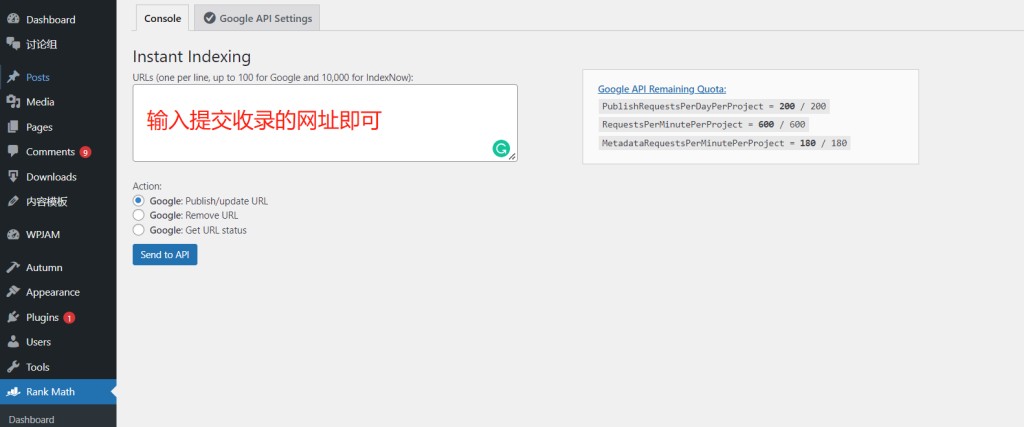The image size is (1024, 427).
Task: Open the 内容模板 menu
Action: pyautogui.click(x=58, y=201)
